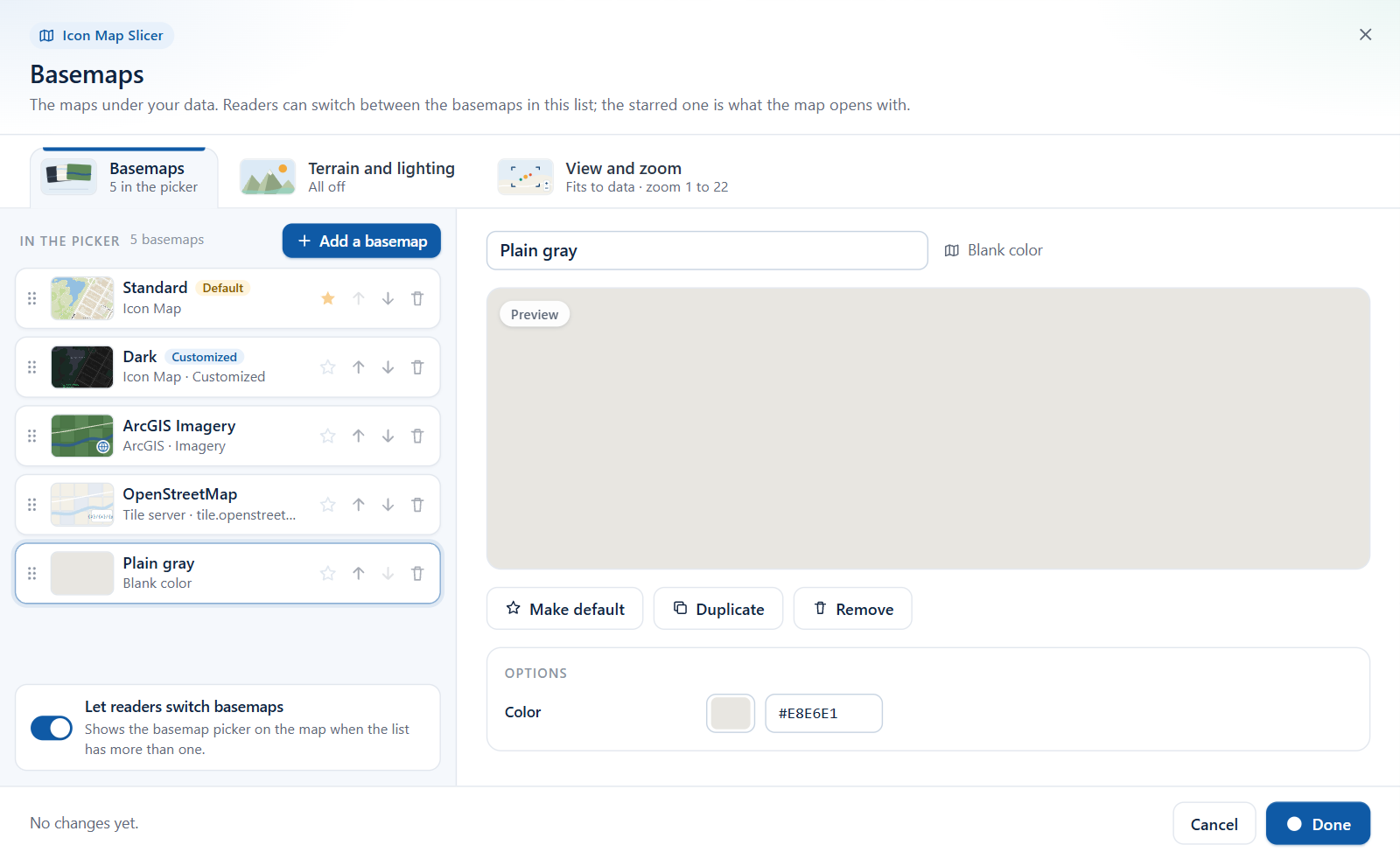
Task: Select the Plain gray thumbnail in list
Action: (x=82, y=573)
